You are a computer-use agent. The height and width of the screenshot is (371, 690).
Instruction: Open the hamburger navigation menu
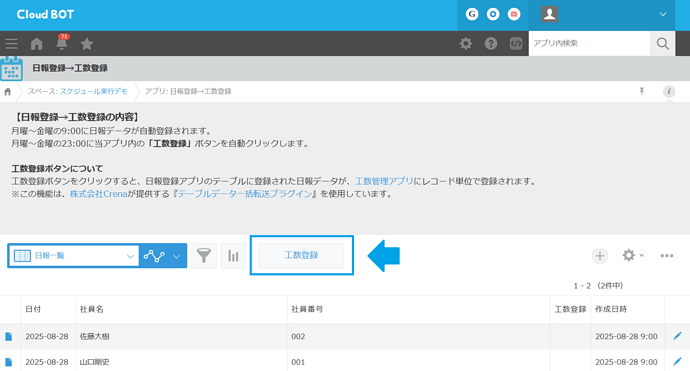[x=11, y=44]
